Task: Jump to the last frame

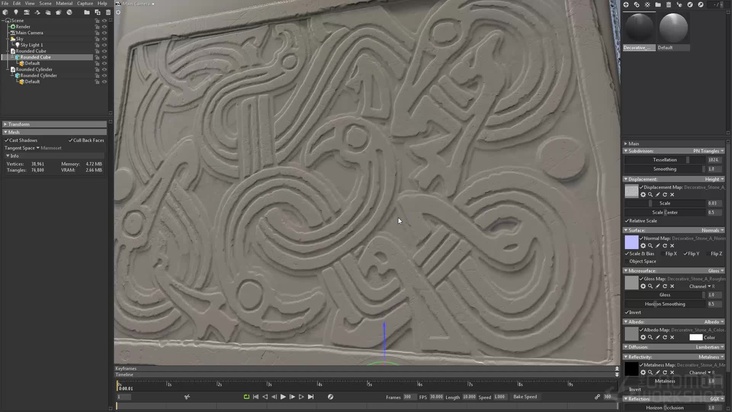Action: [x=311, y=397]
